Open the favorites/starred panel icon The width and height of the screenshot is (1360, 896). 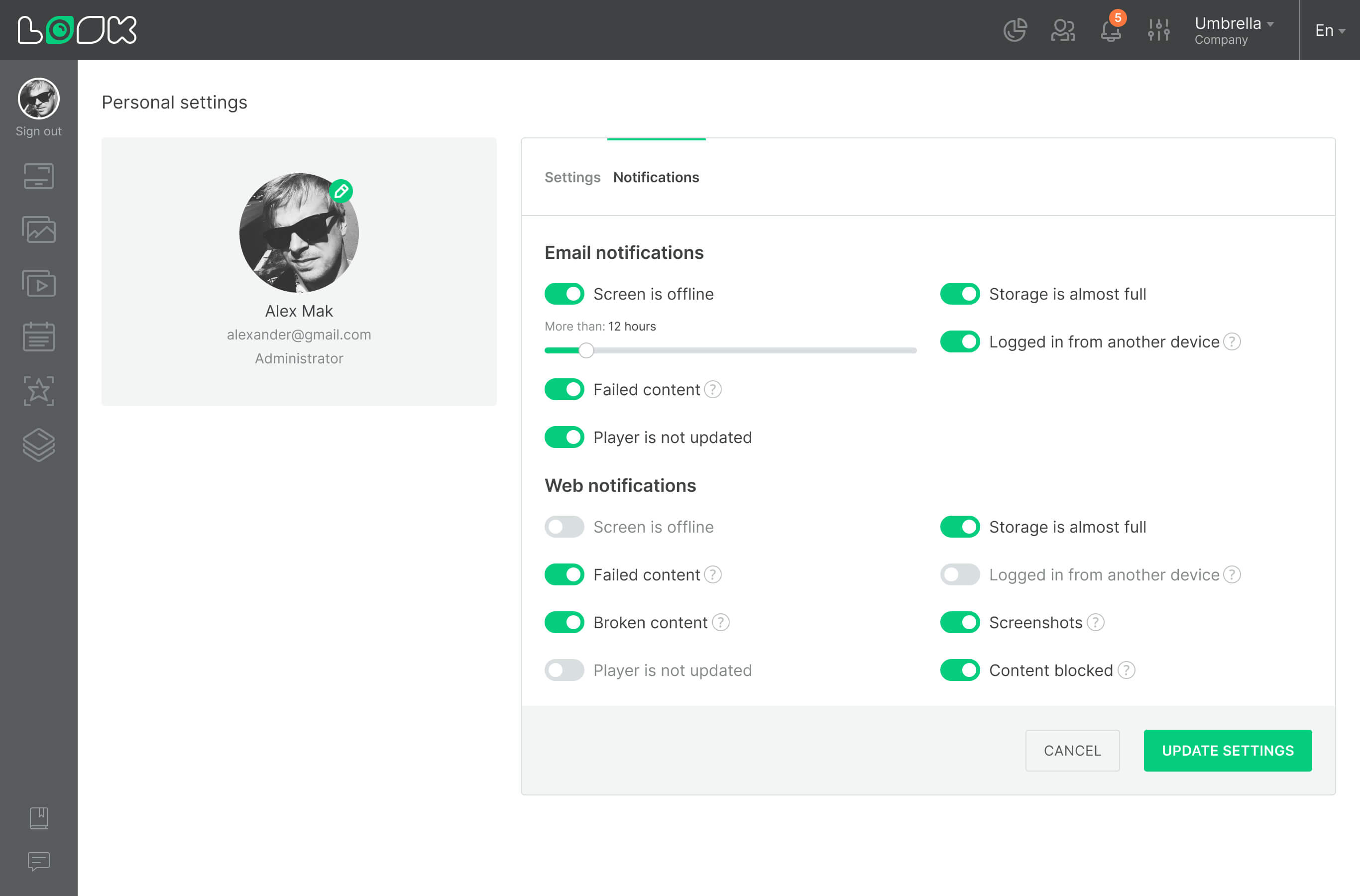coord(38,392)
